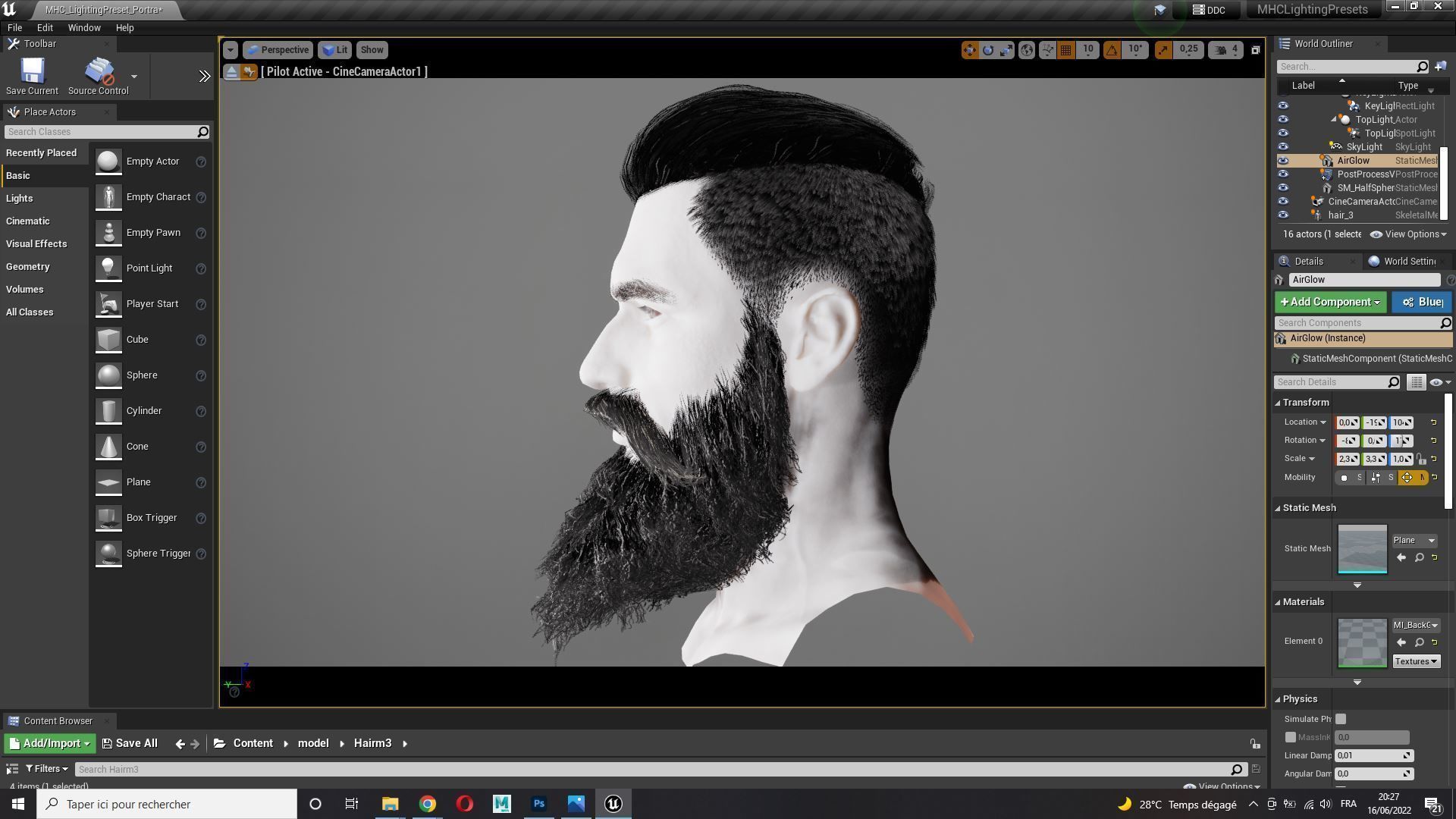
Task: Open the World Outliner View Options
Action: click(1409, 234)
